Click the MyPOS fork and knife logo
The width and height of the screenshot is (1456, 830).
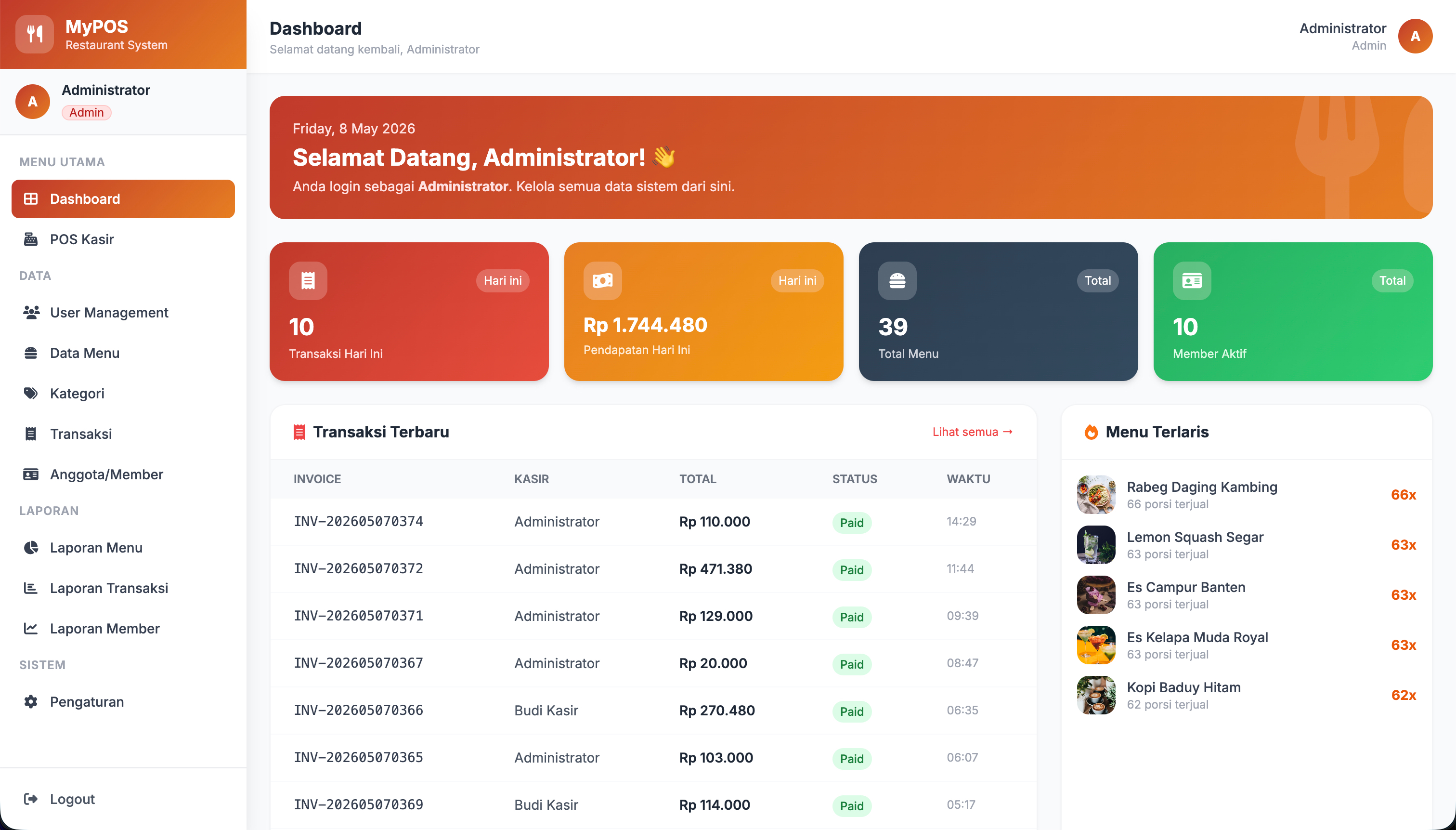(x=34, y=34)
